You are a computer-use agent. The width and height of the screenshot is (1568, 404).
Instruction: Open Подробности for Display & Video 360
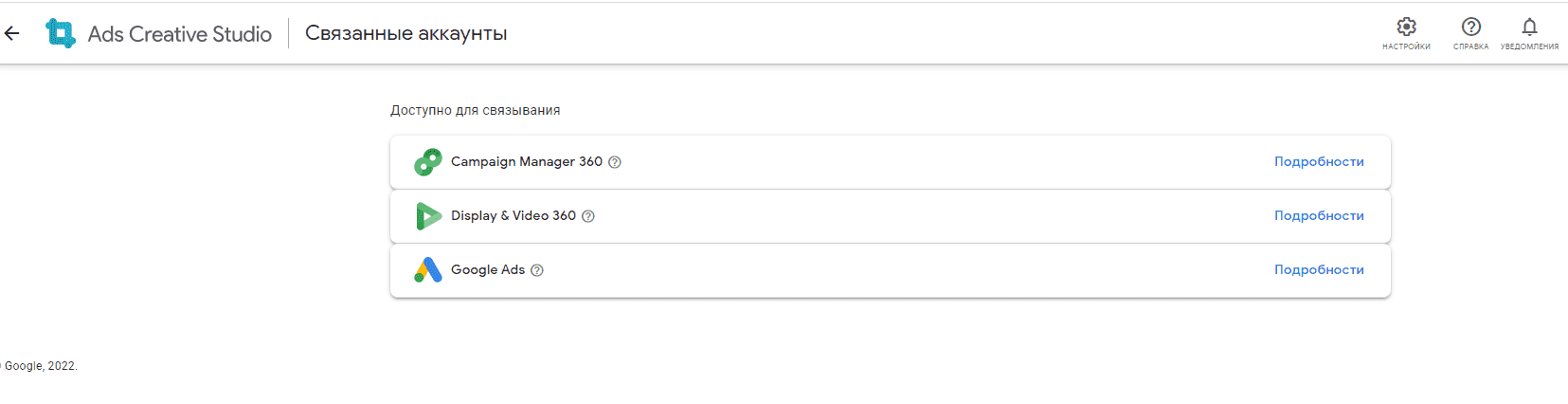click(x=1319, y=216)
